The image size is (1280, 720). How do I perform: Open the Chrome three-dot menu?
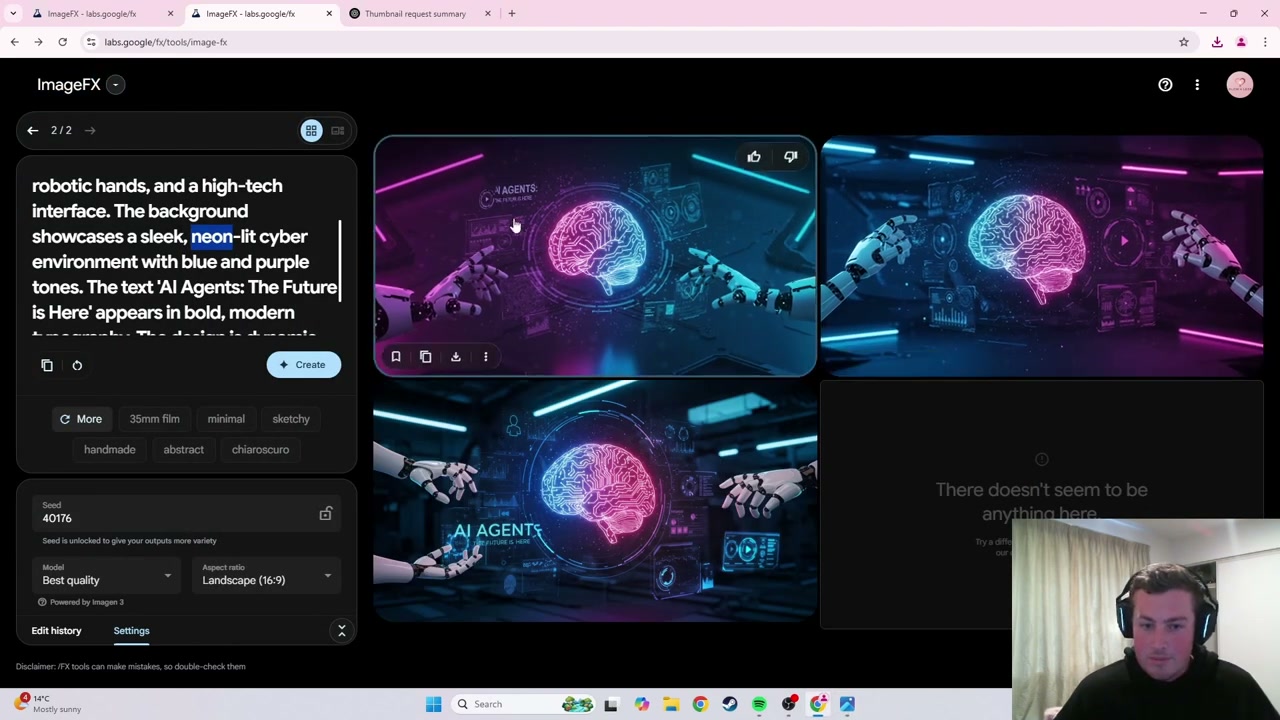pos(1265,42)
